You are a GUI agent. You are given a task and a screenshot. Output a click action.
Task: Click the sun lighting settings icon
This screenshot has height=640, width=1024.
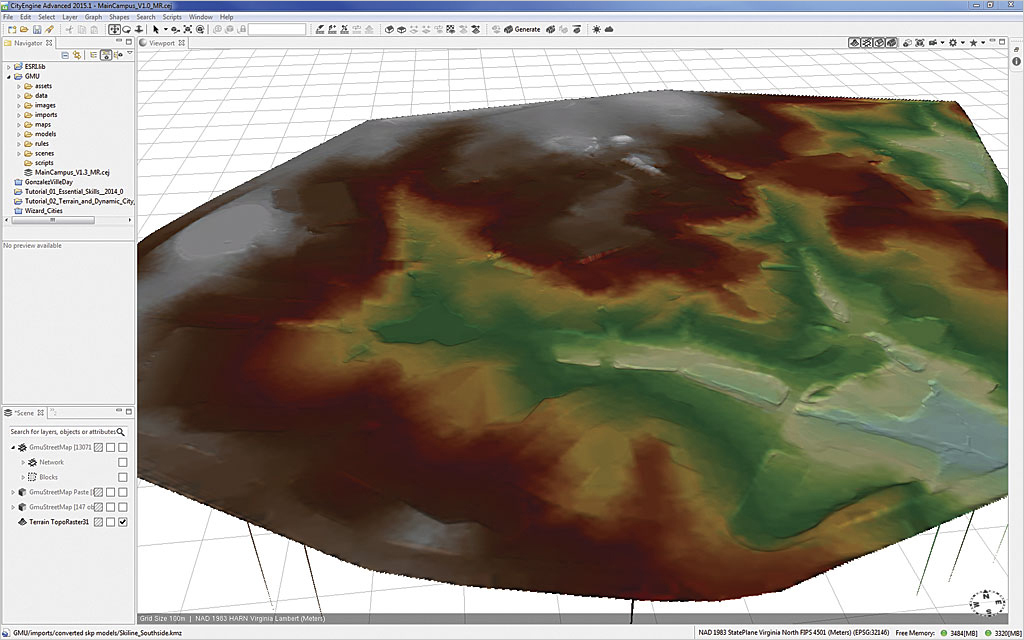pyautogui.click(x=597, y=29)
